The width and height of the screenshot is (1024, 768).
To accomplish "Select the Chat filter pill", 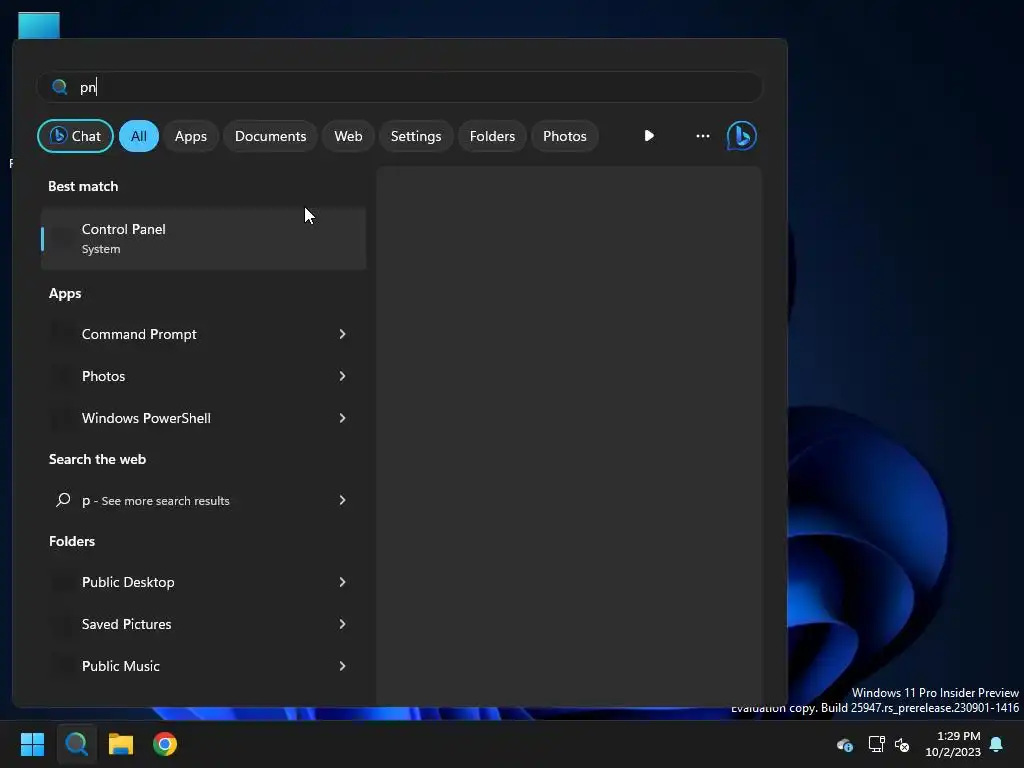I will pos(75,136).
